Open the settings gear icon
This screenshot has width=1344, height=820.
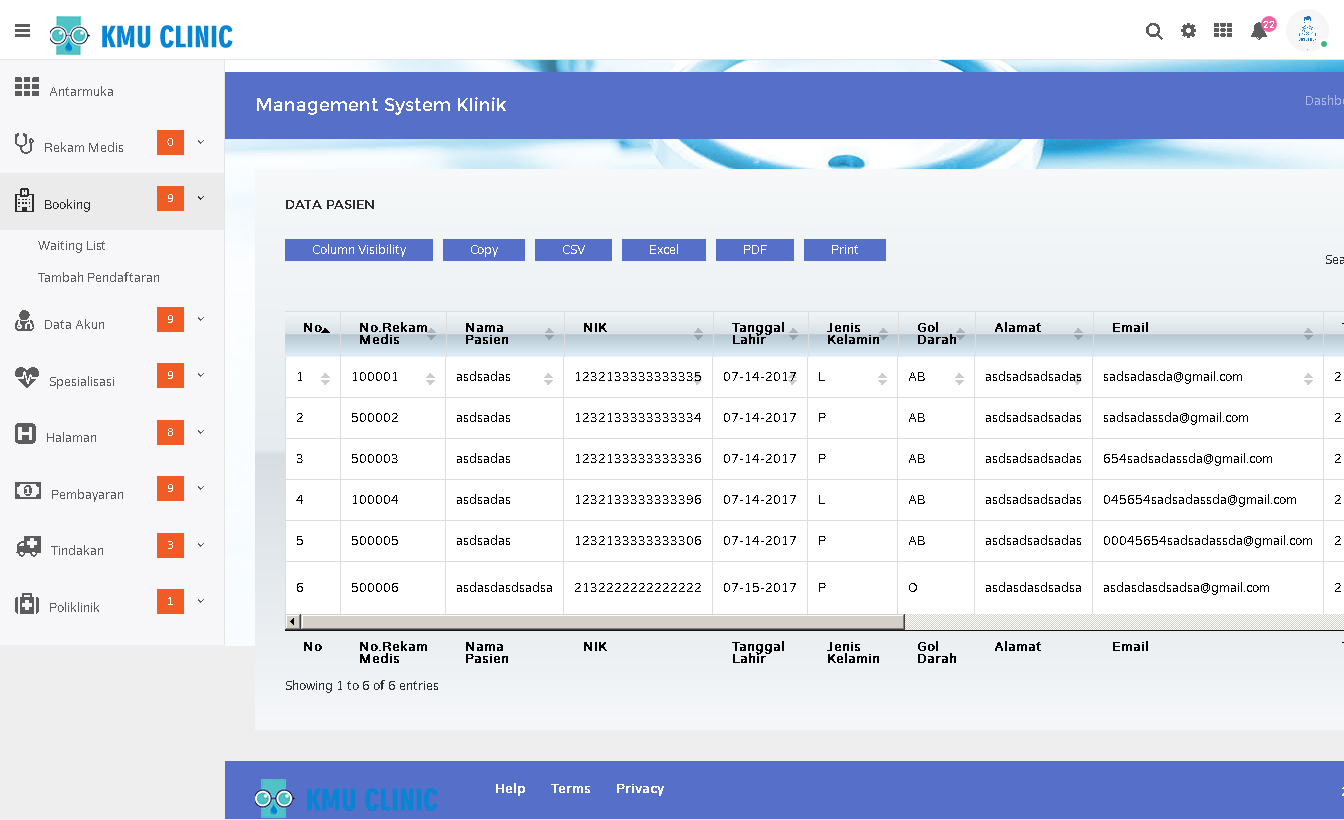click(x=1188, y=31)
